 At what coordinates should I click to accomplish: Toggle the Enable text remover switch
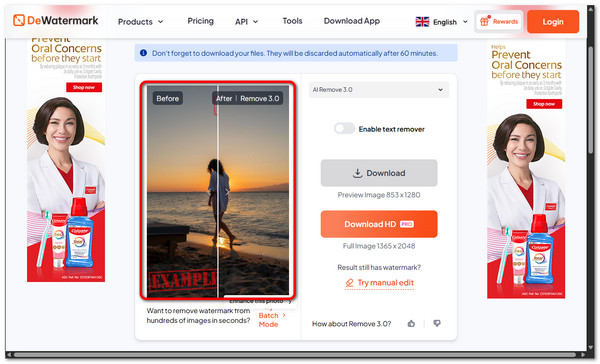click(x=344, y=129)
